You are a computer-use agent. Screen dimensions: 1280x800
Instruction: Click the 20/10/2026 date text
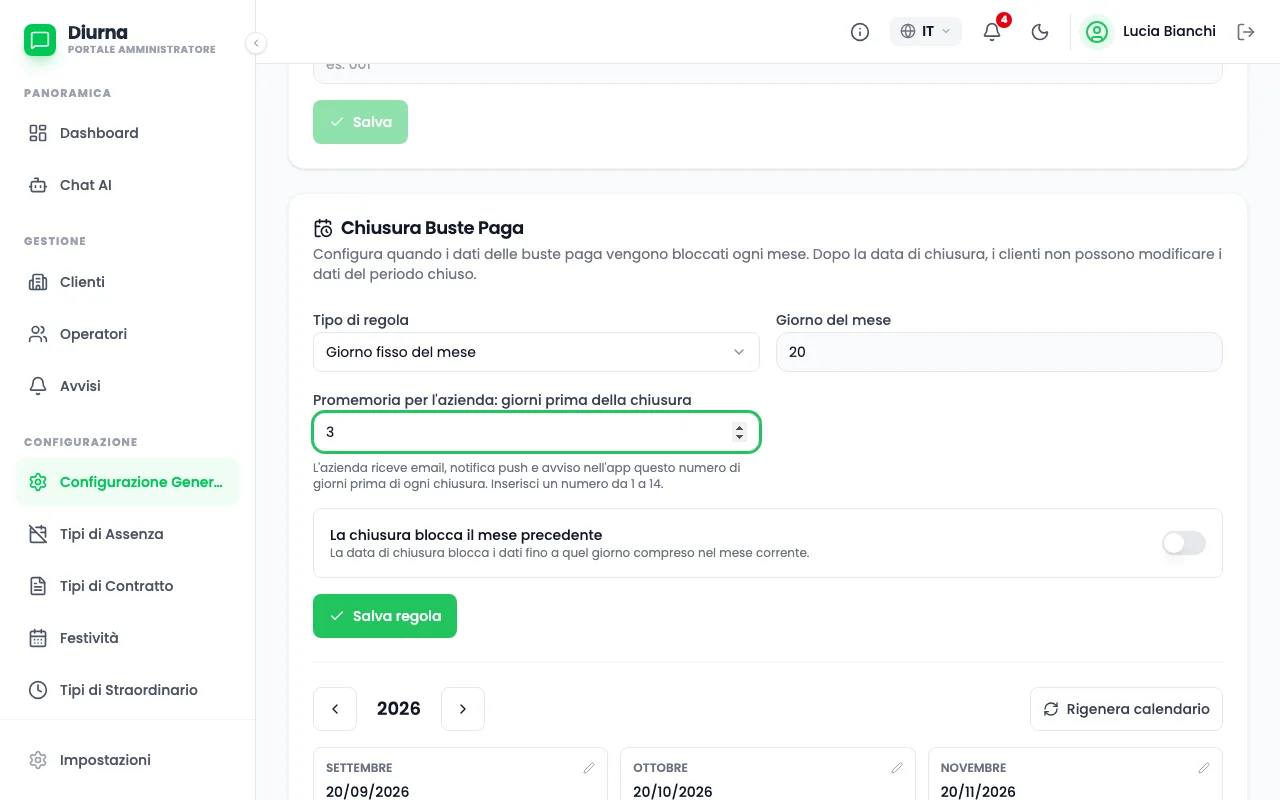point(675,791)
